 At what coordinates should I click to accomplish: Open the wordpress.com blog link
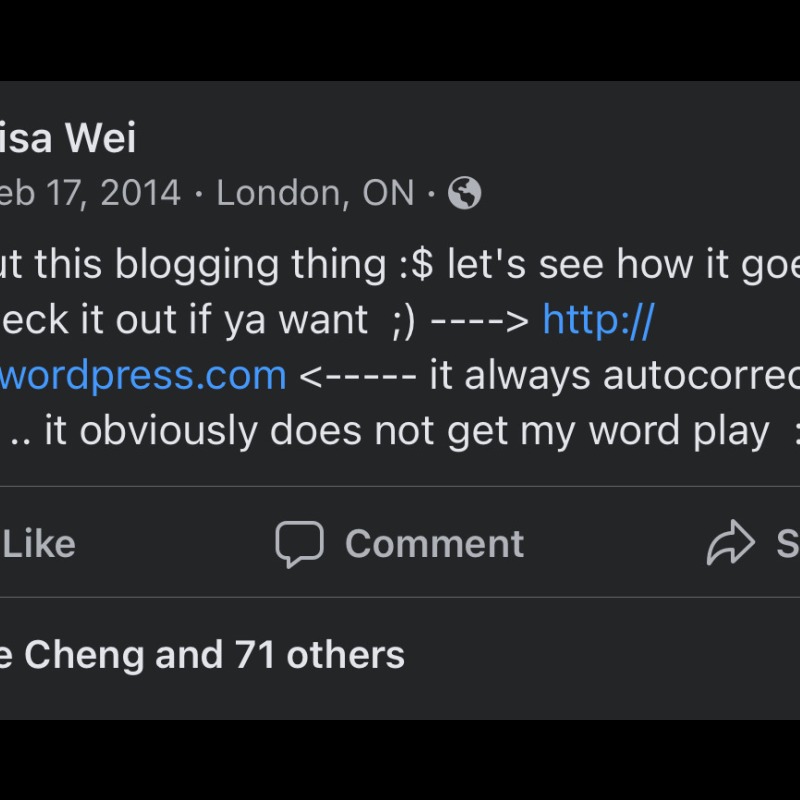pos(143,376)
